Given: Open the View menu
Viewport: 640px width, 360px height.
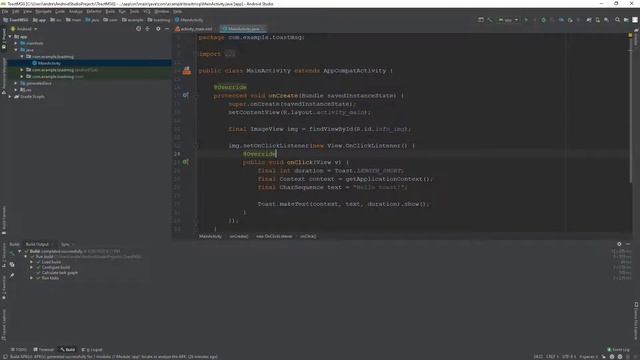Looking at the screenshot, I should (27, 11).
